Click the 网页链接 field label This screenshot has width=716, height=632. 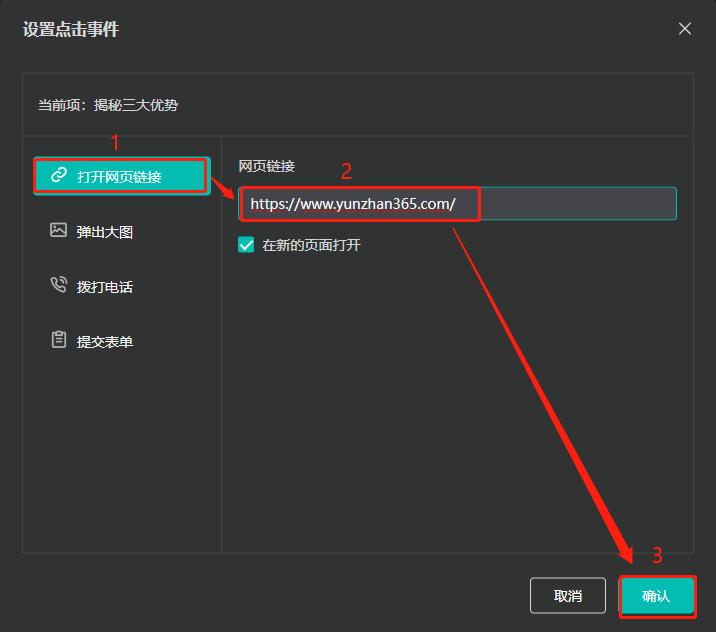266,166
